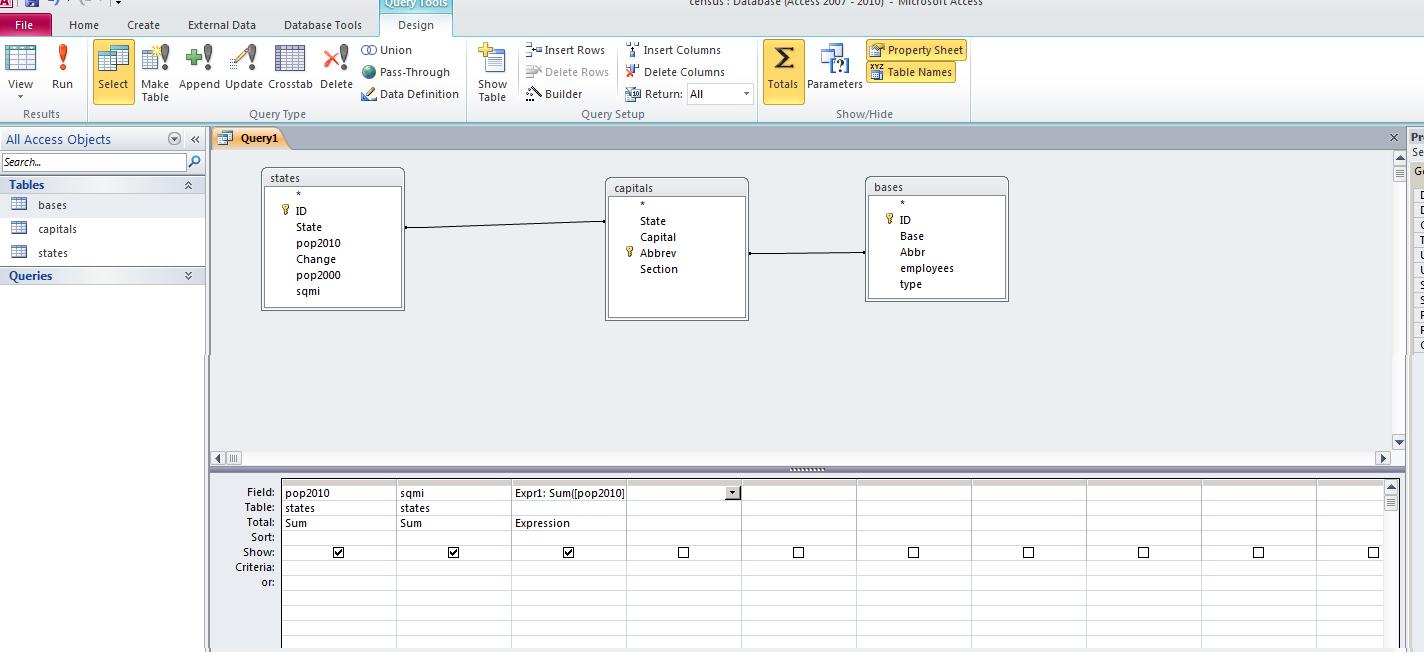This screenshot has width=1424, height=666.
Task: Switch to the External Data tab
Action: tap(222, 25)
